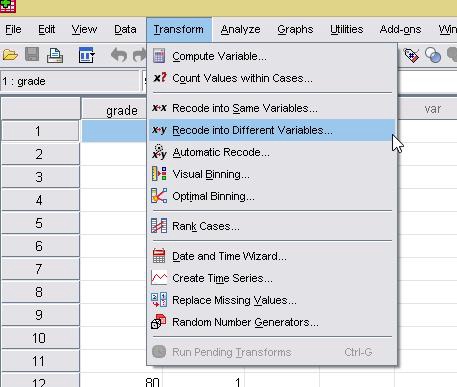Click the Use Sets circles icon
The image size is (457, 387).
point(433,55)
